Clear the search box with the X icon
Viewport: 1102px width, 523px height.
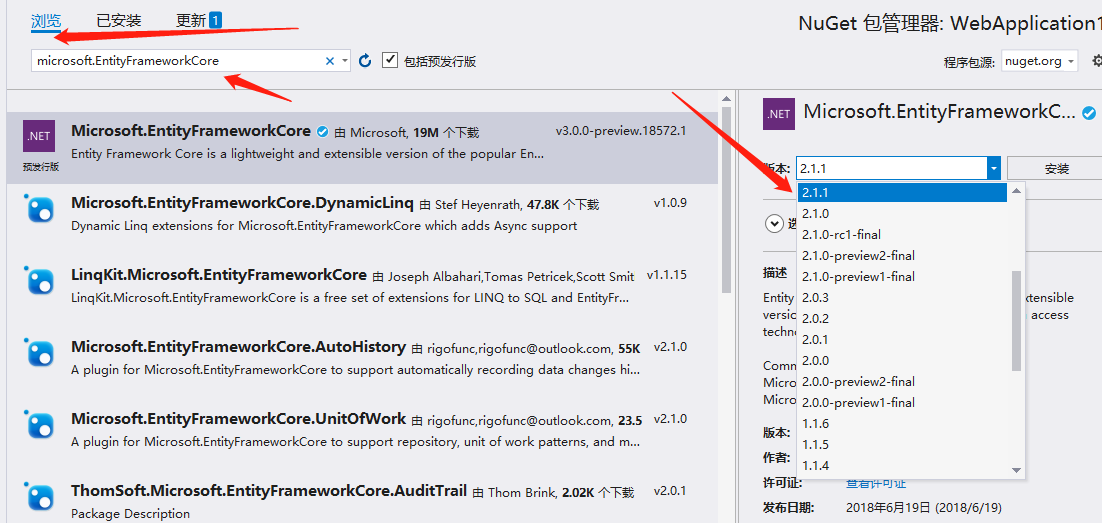pyautogui.click(x=330, y=61)
